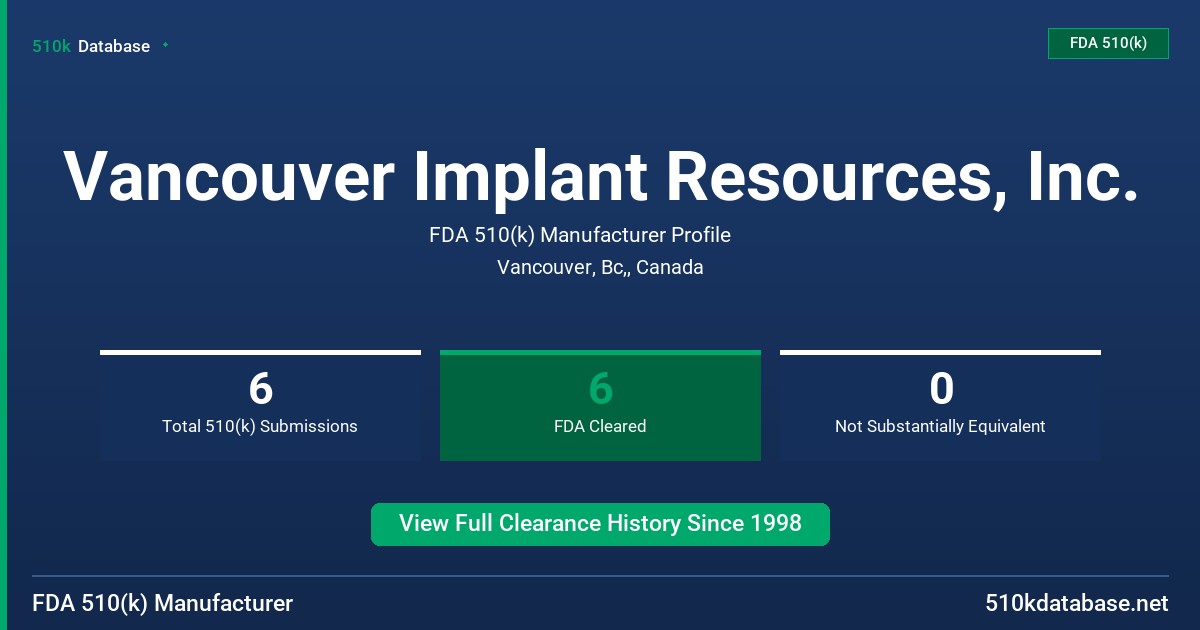Click the FDA 510(k) badge
This screenshot has height=630, width=1200.
tap(1108, 43)
